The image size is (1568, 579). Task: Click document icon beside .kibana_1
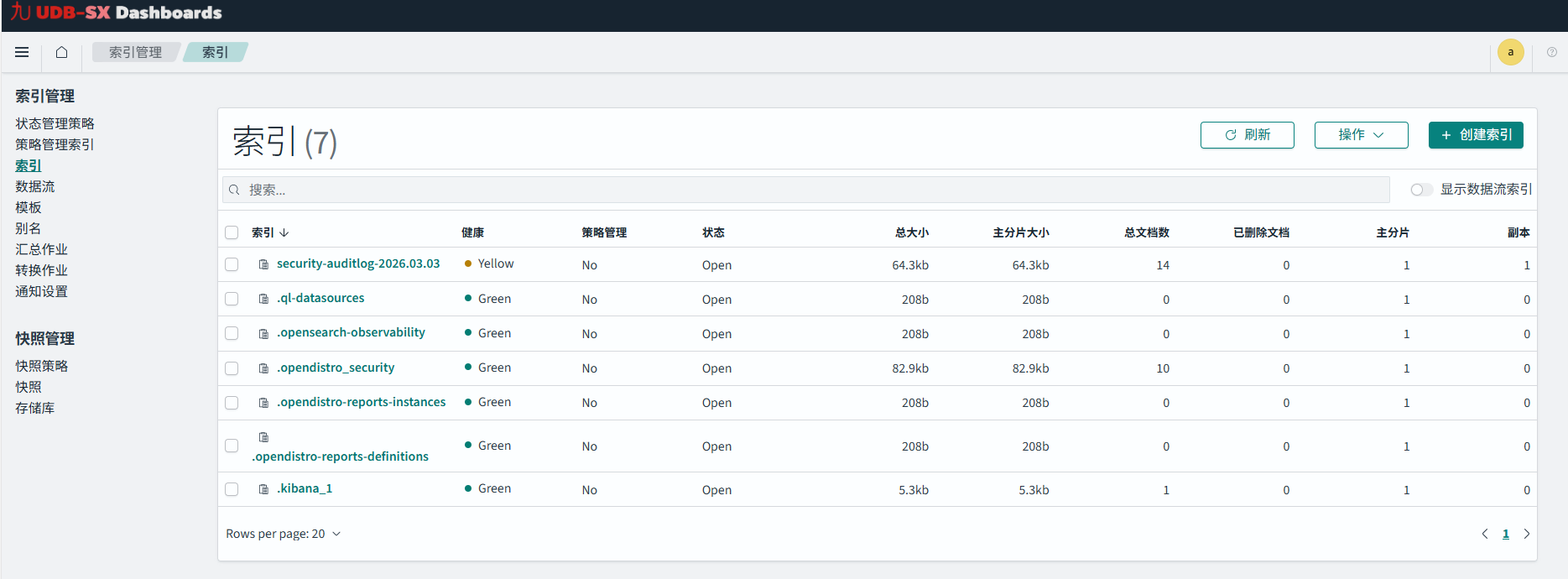pyautogui.click(x=263, y=489)
